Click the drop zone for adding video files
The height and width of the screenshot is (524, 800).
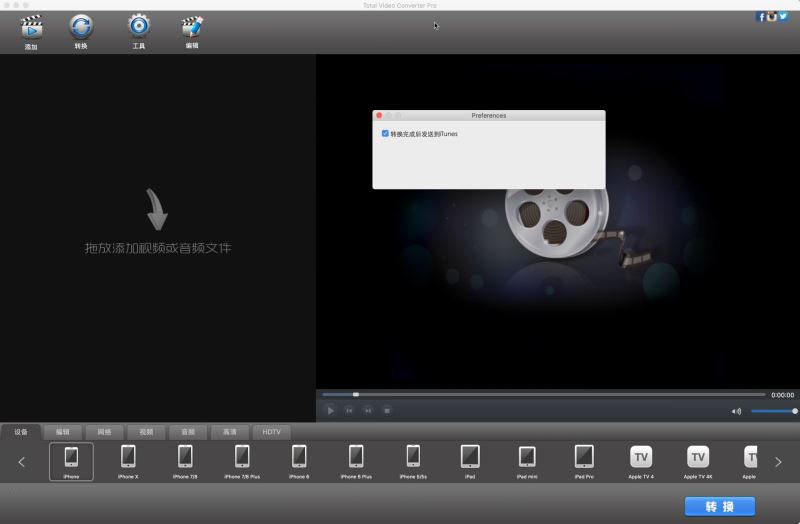(x=158, y=238)
